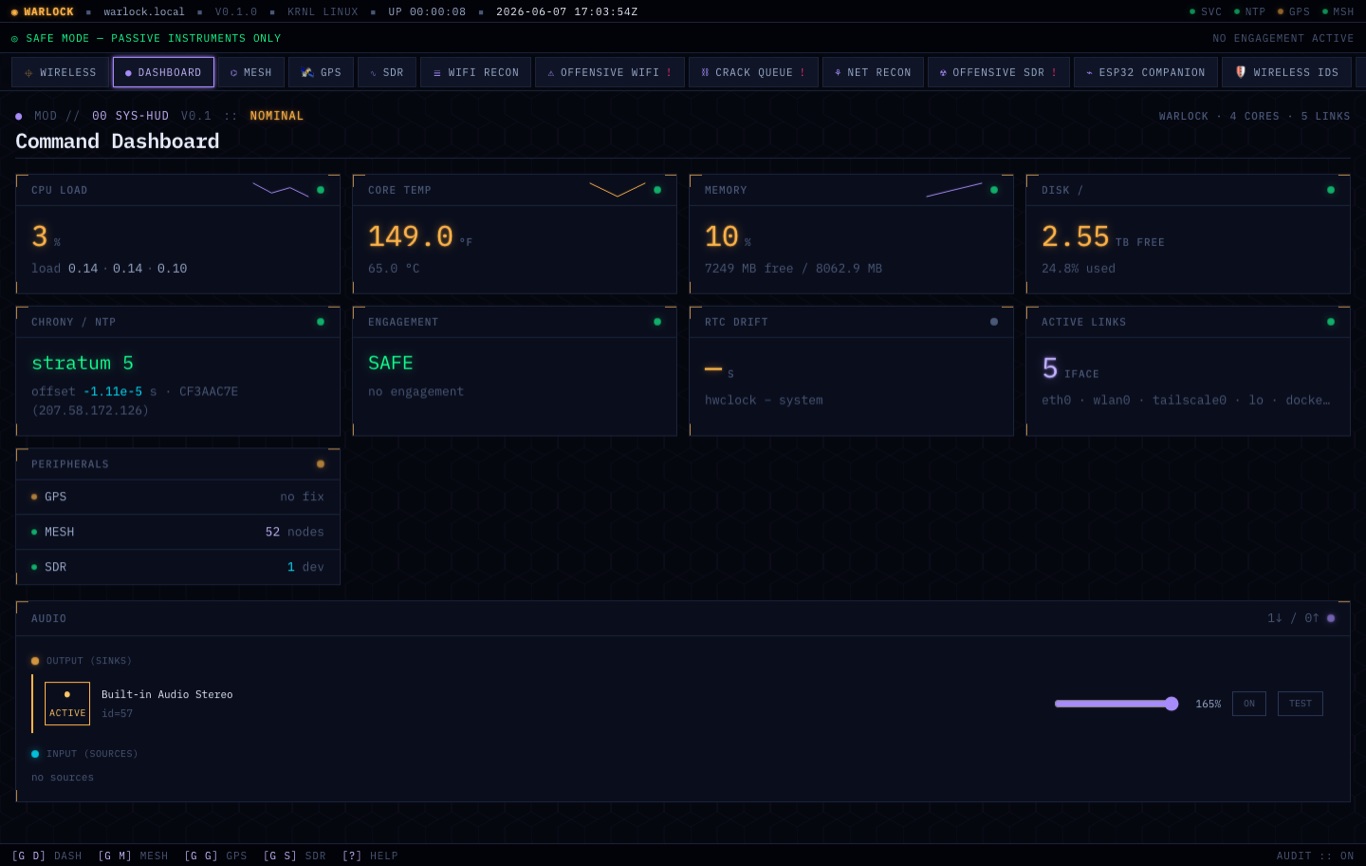This screenshot has width=1366, height=866.
Task: Click the OUTPUT (SINKS) orange dot
Action: pyautogui.click(x=35, y=661)
